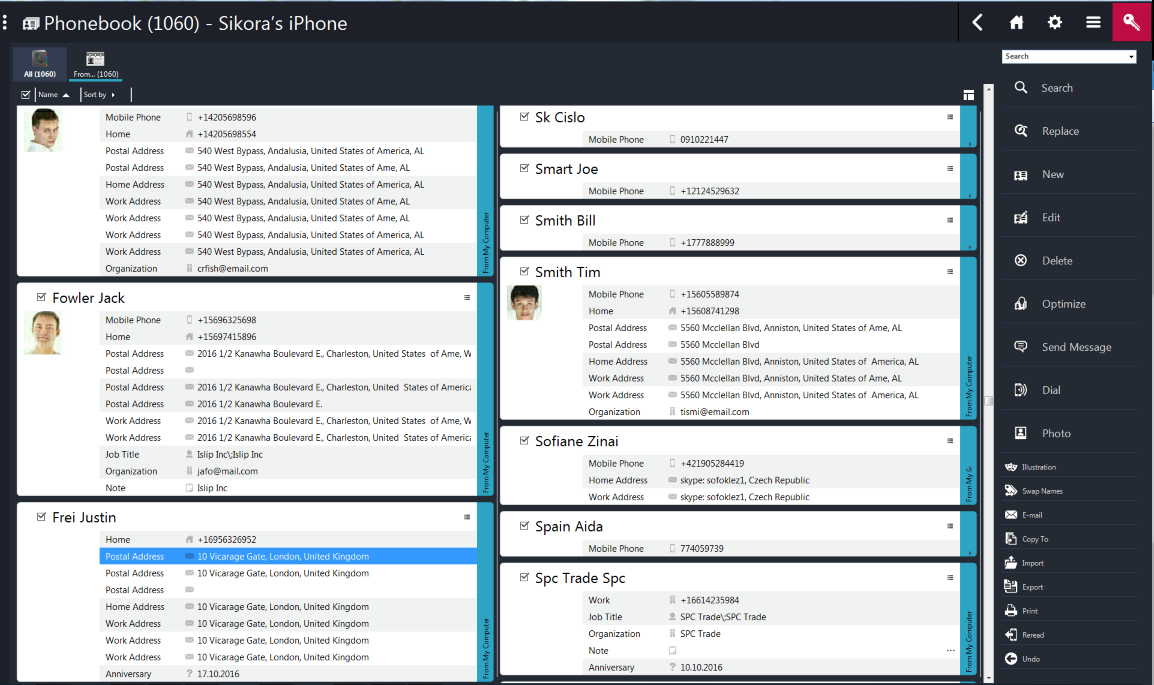Toggle the select-all checkbox beside Name
Screen dimensions: 1154x685
coord(26,95)
